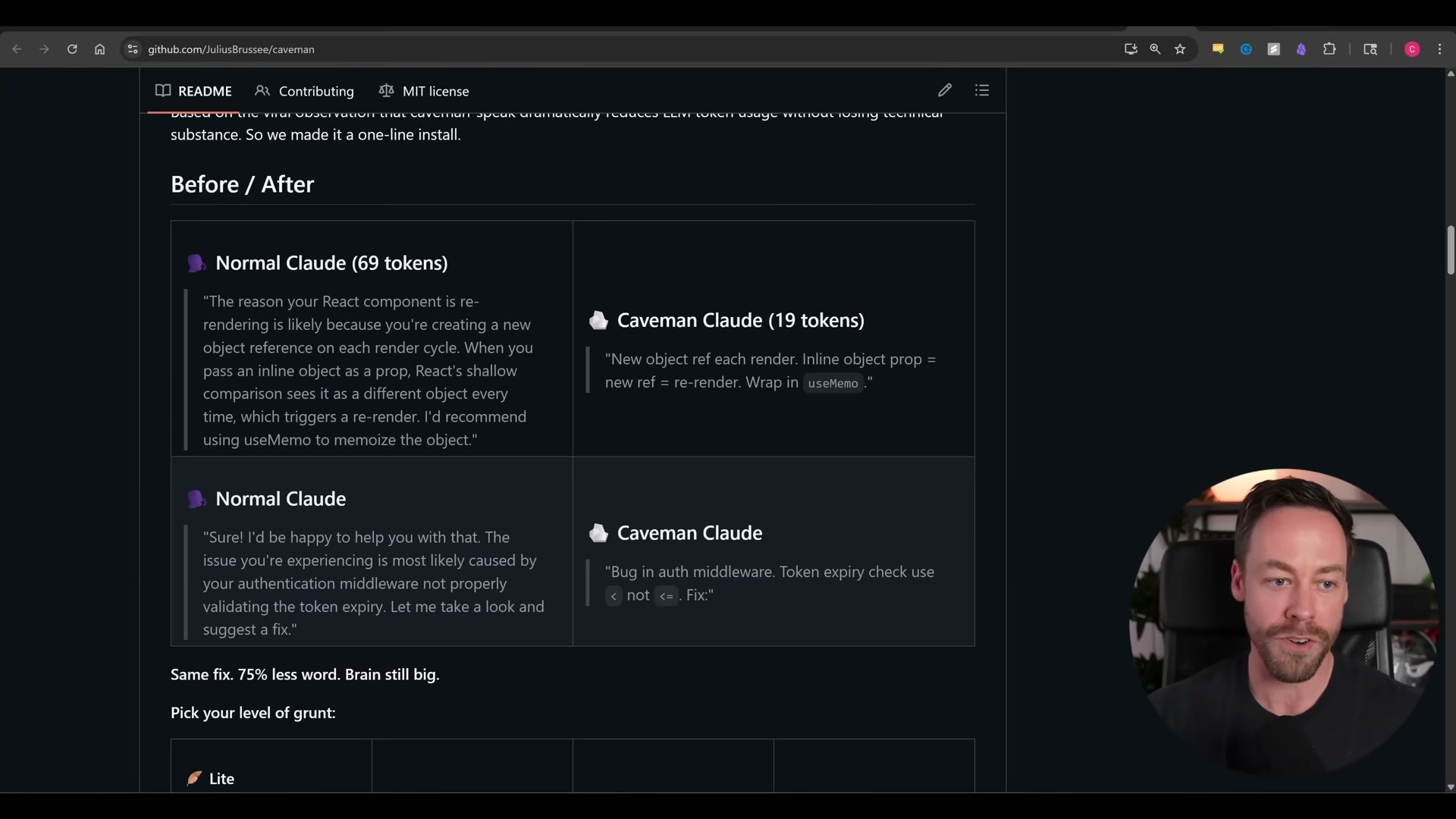The image size is (1456, 819).
Task: Click 'The reason your React component' quote
Action: 368,371
